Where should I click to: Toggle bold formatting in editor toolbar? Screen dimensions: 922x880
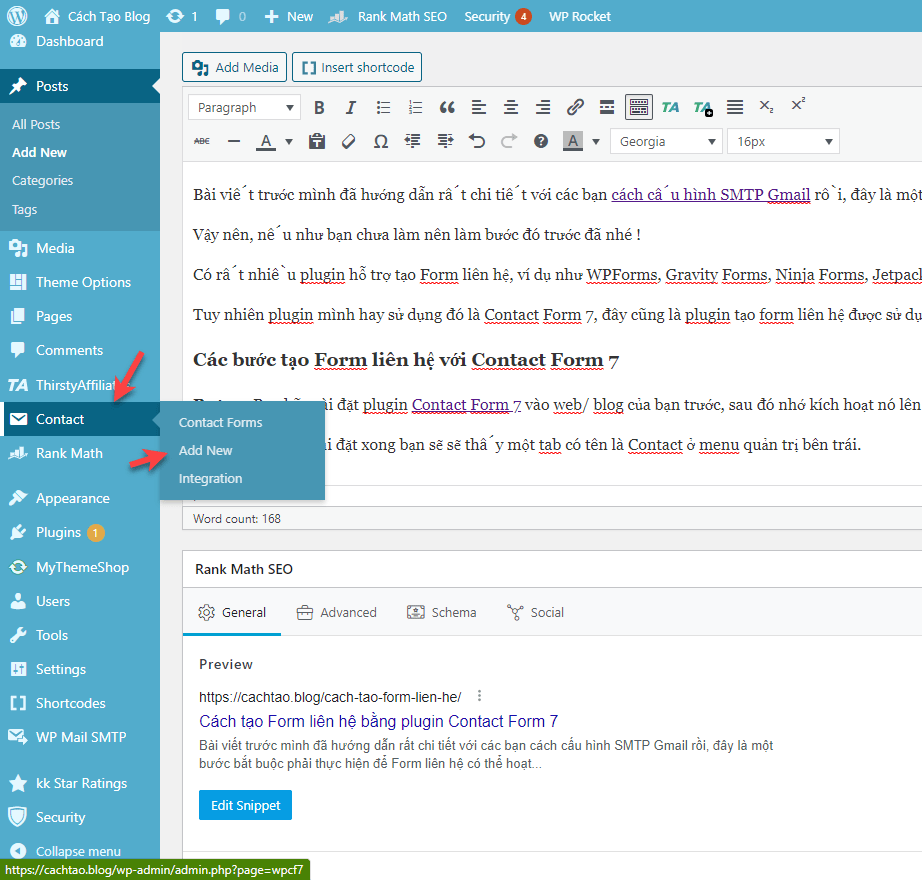click(x=319, y=108)
